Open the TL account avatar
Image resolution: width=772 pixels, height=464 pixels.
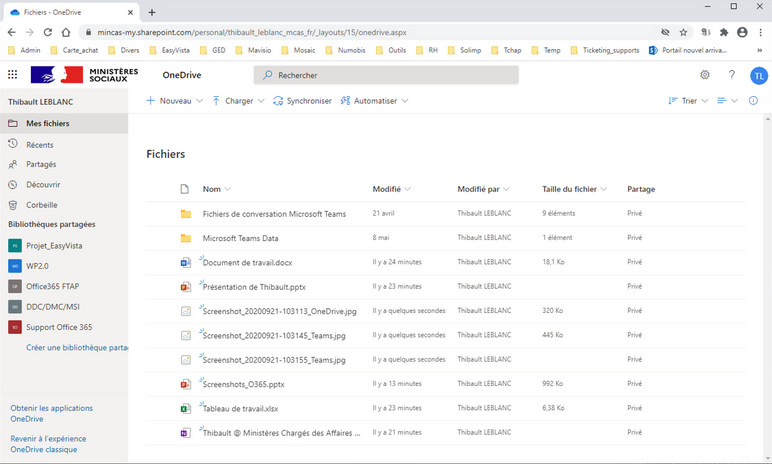tap(758, 75)
